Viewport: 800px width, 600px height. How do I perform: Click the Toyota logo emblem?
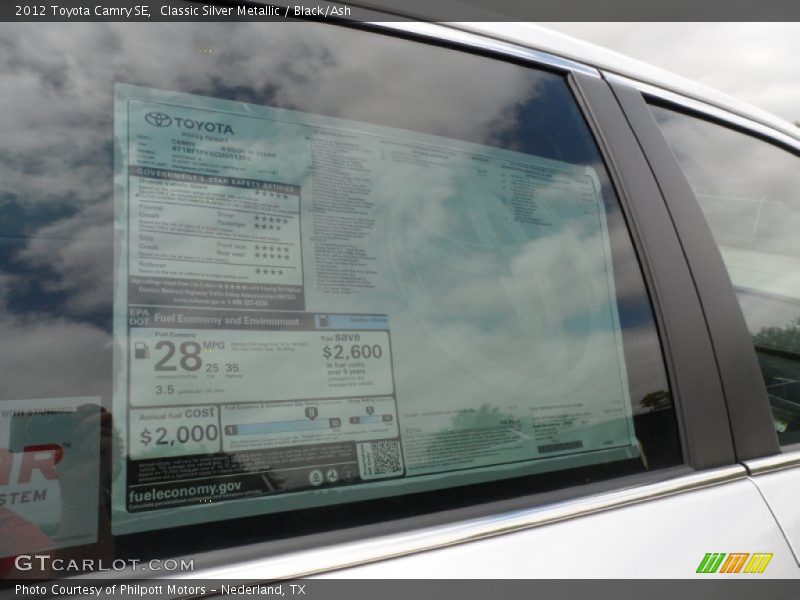(156, 119)
